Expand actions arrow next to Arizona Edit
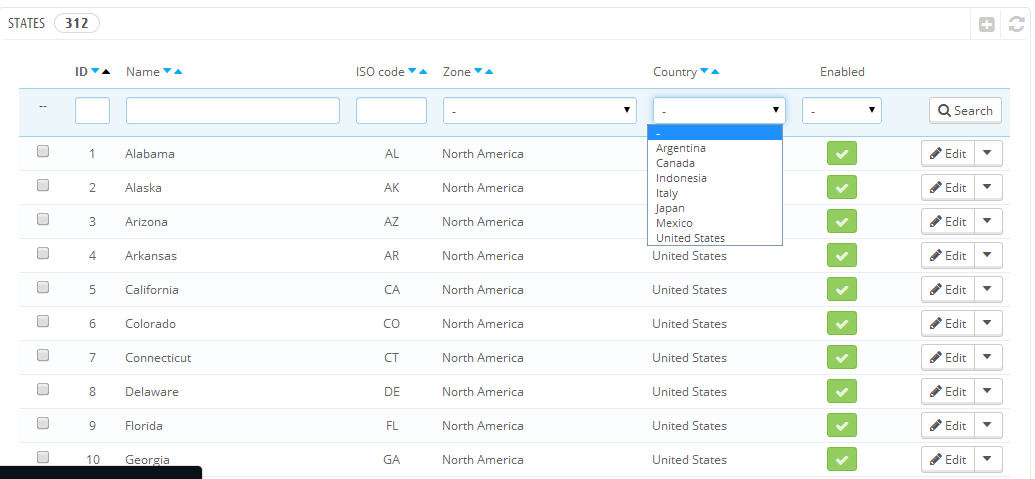Viewport: 1035px width, 479px height. [987, 222]
